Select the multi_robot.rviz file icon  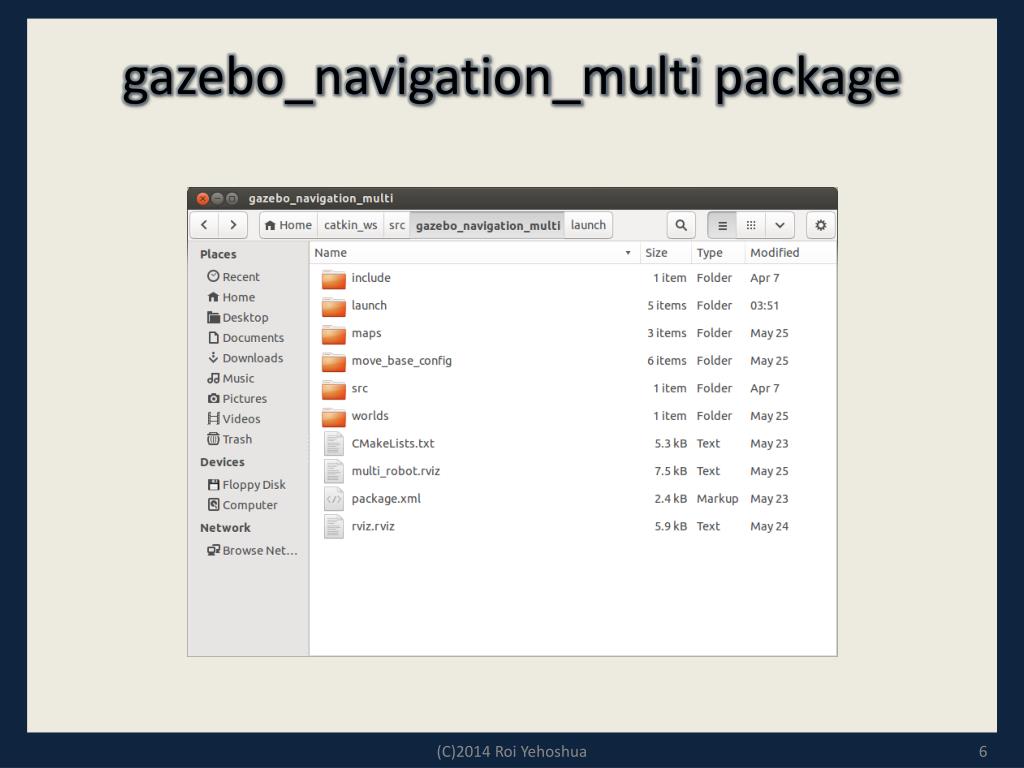(x=334, y=471)
